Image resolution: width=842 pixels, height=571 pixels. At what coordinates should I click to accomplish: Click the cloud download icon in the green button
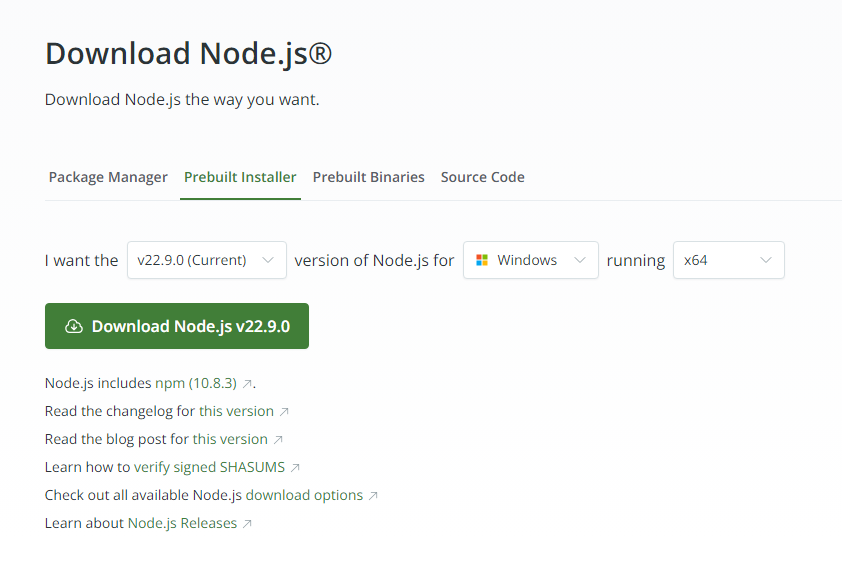click(73, 326)
